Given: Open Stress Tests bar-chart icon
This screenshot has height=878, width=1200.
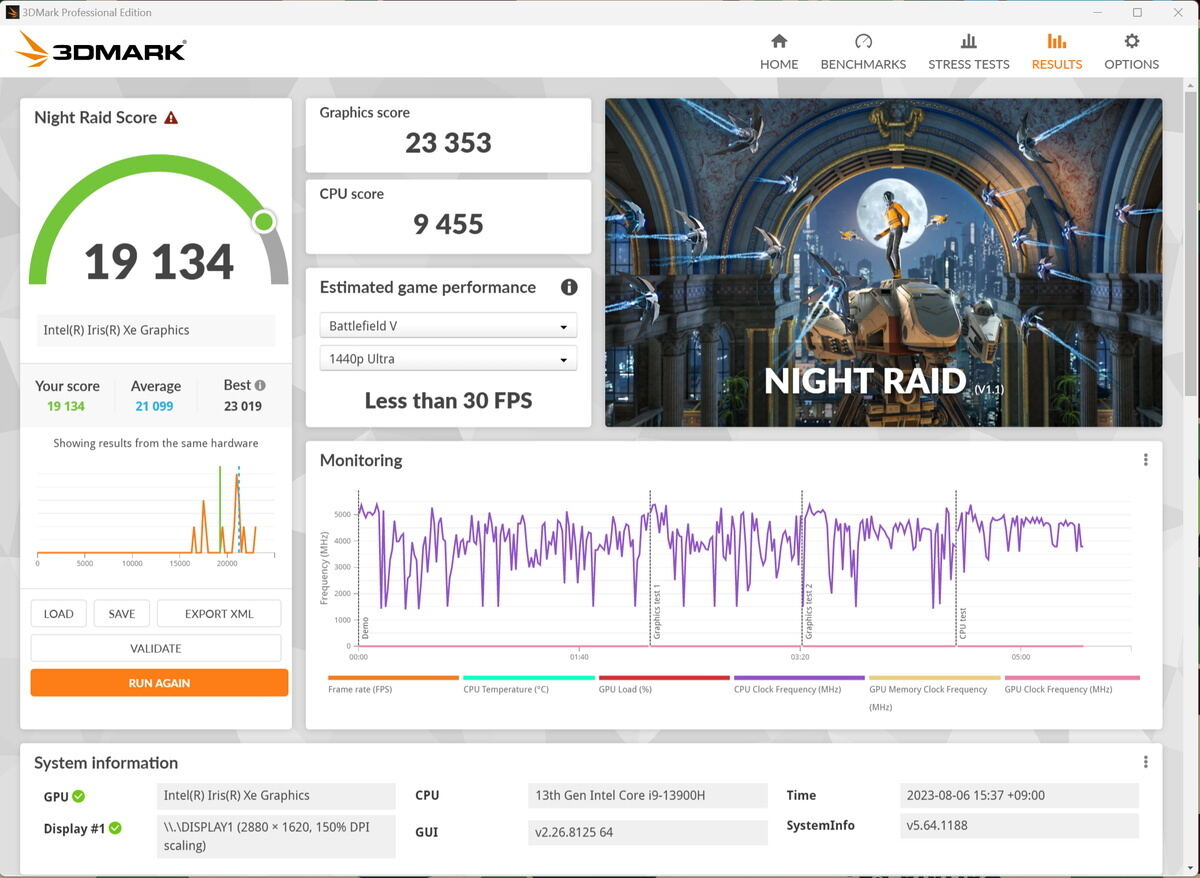Looking at the screenshot, I should point(968,41).
